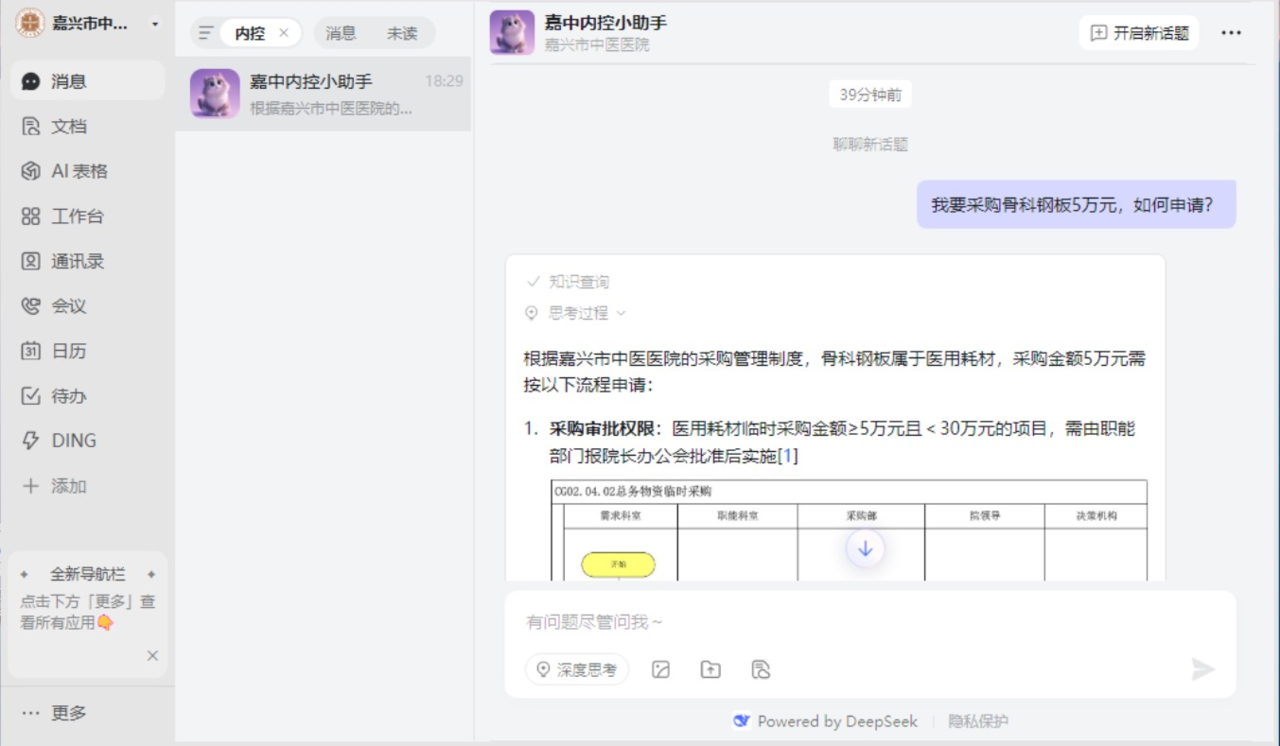1280x746 pixels.
Task: Open 会议 meetings
Action: point(68,306)
